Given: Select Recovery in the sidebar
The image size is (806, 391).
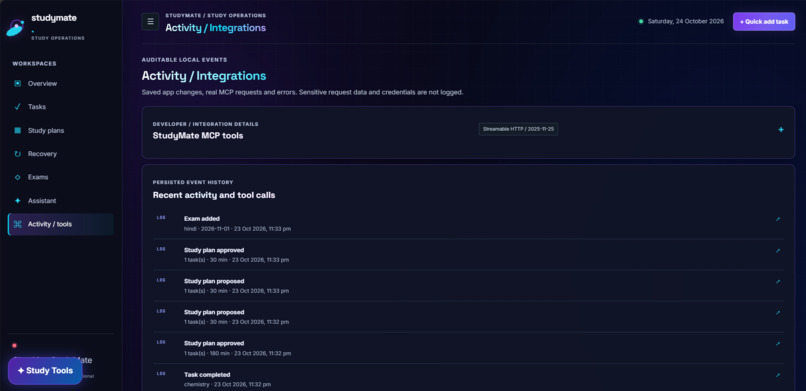Looking at the screenshot, I should (x=61, y=154).
